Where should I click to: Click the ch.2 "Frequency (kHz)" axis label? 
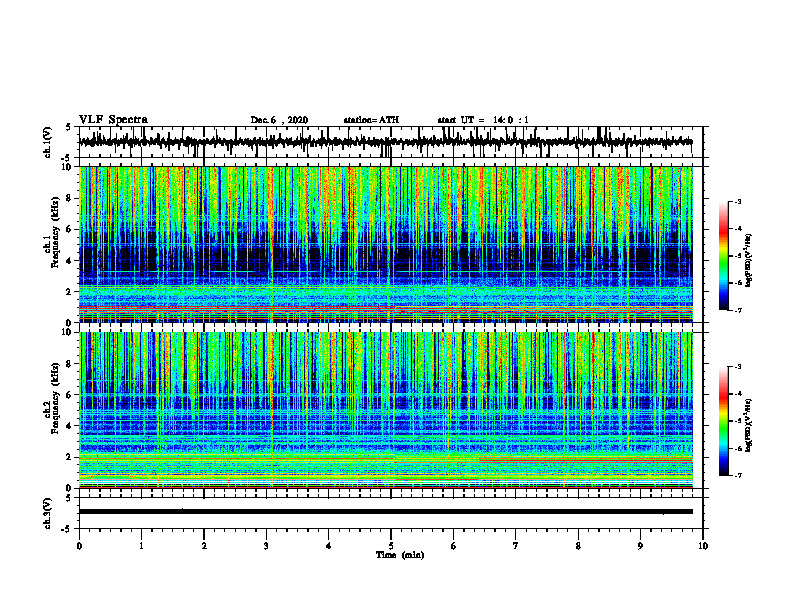[56, 398]
